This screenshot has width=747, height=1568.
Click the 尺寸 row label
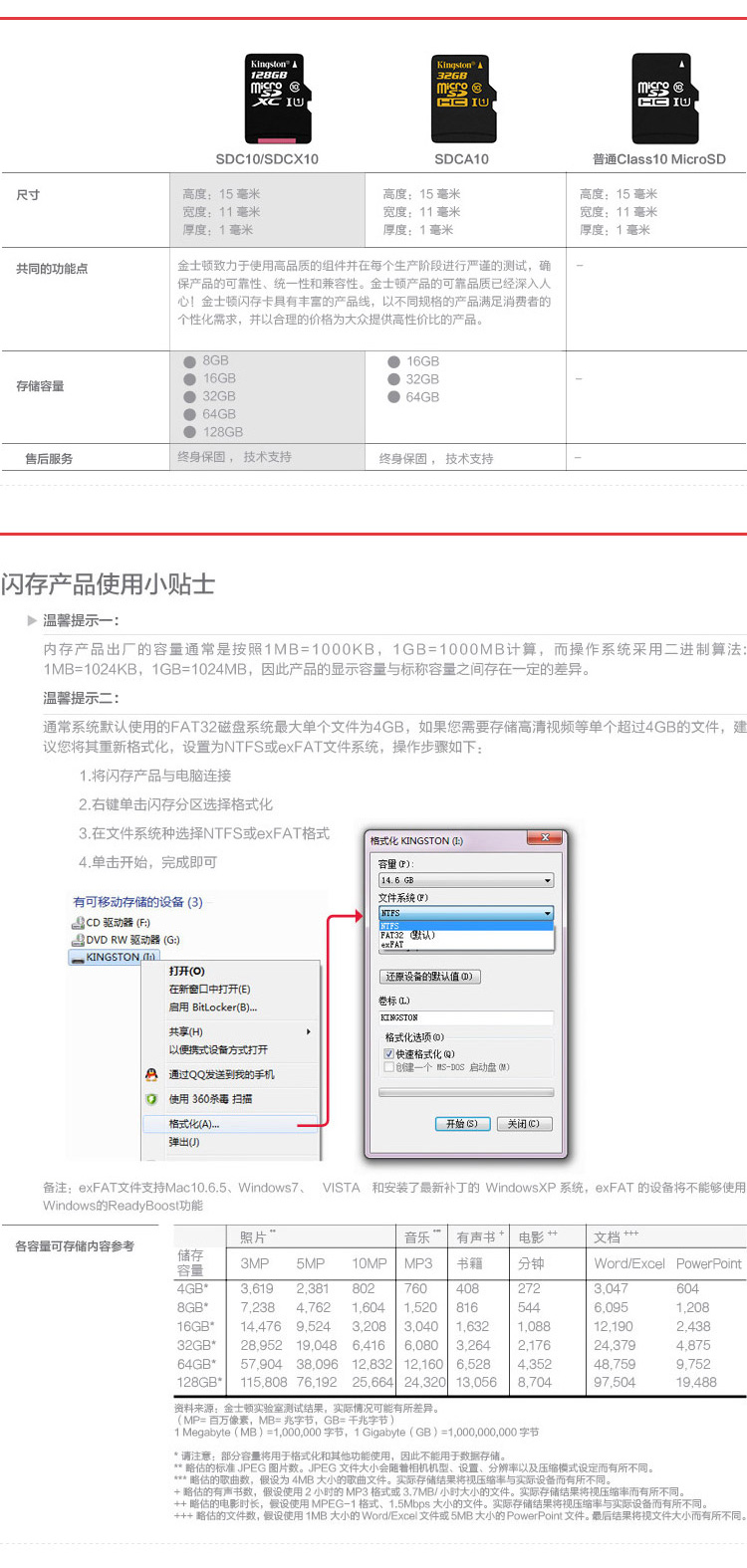tap(28, 195)
